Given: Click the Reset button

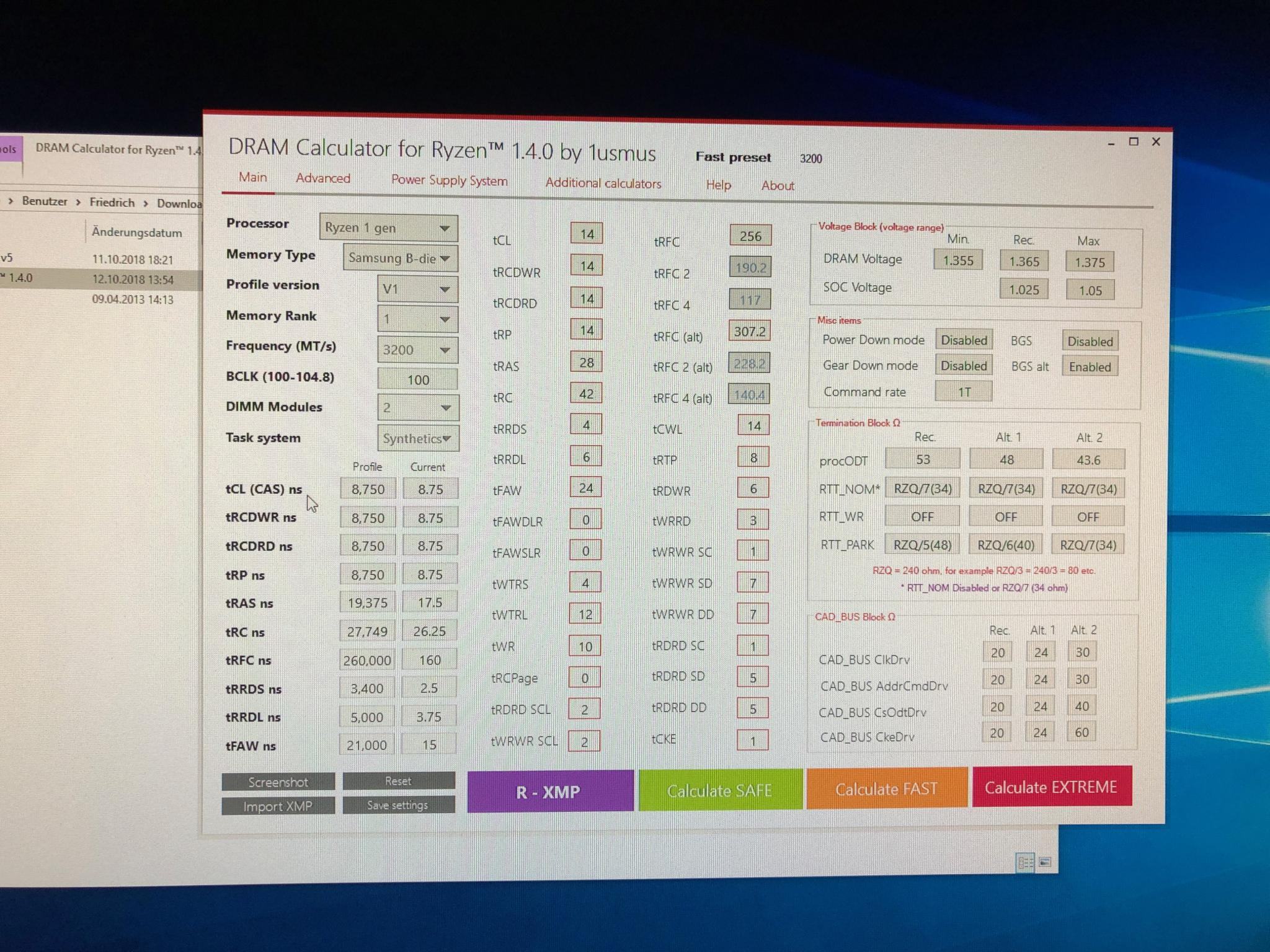Looking at the screenshot, I should click(x=398, y=781).
